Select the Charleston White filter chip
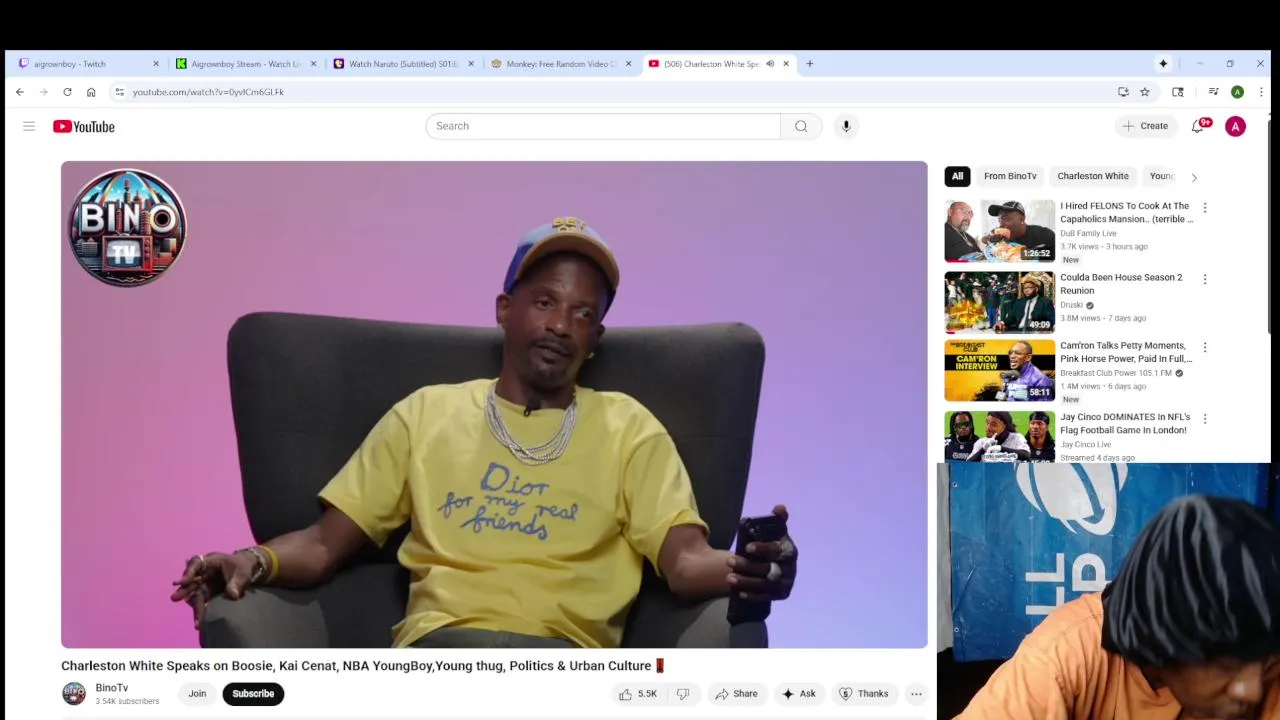The width and height of the screenshot is (1280, 720). (1093, 176)
